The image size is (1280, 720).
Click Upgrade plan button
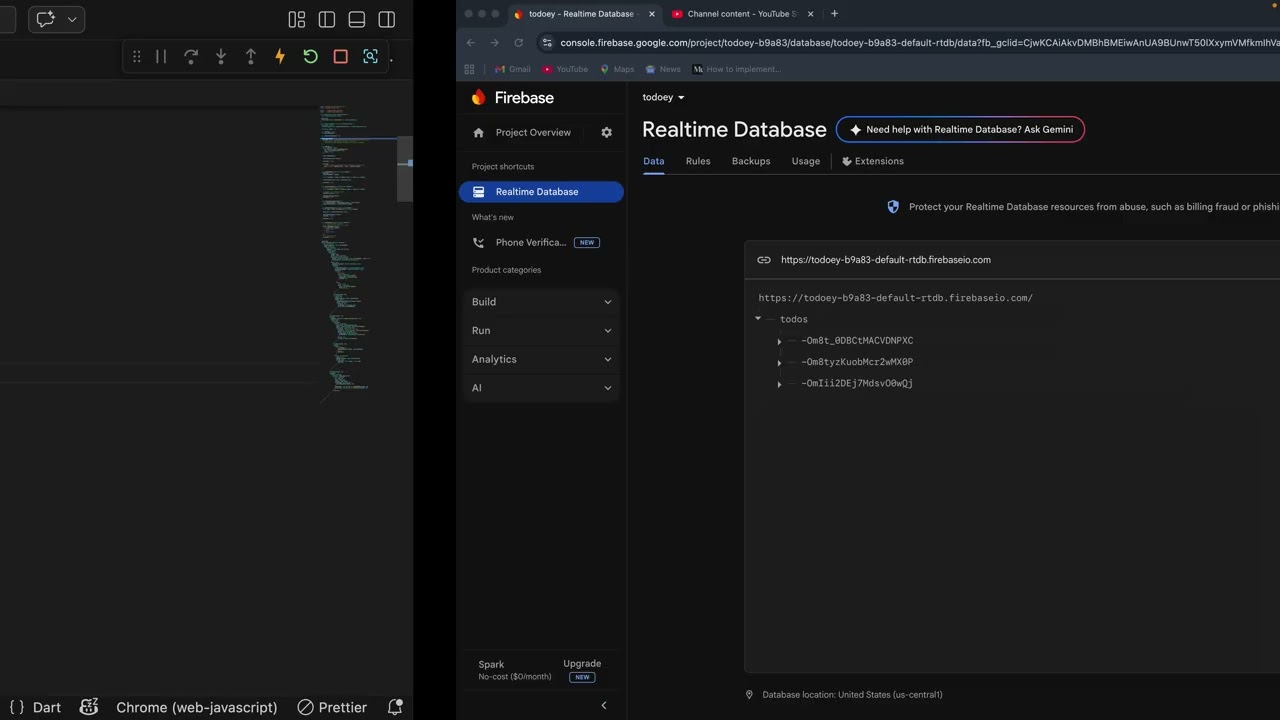tap(582, 669)
